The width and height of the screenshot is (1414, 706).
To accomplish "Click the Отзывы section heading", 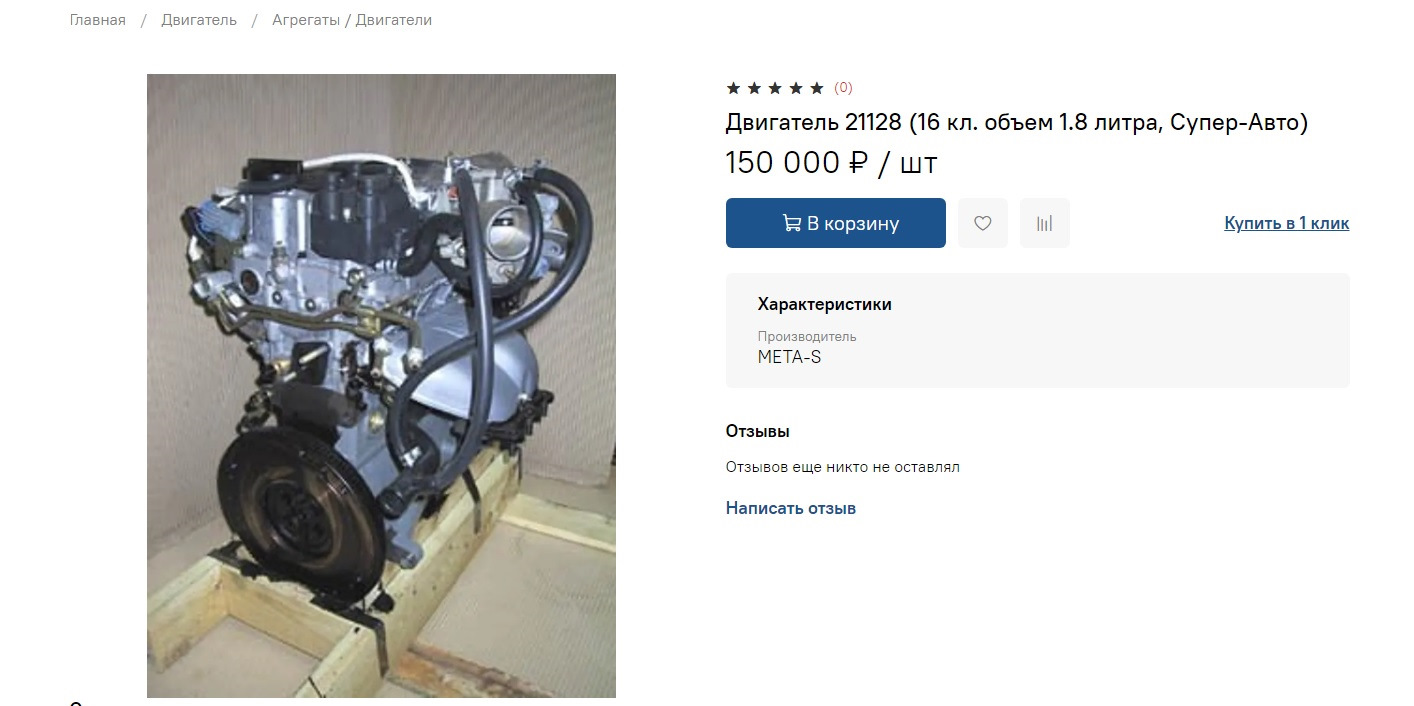I will pos(758,432).
